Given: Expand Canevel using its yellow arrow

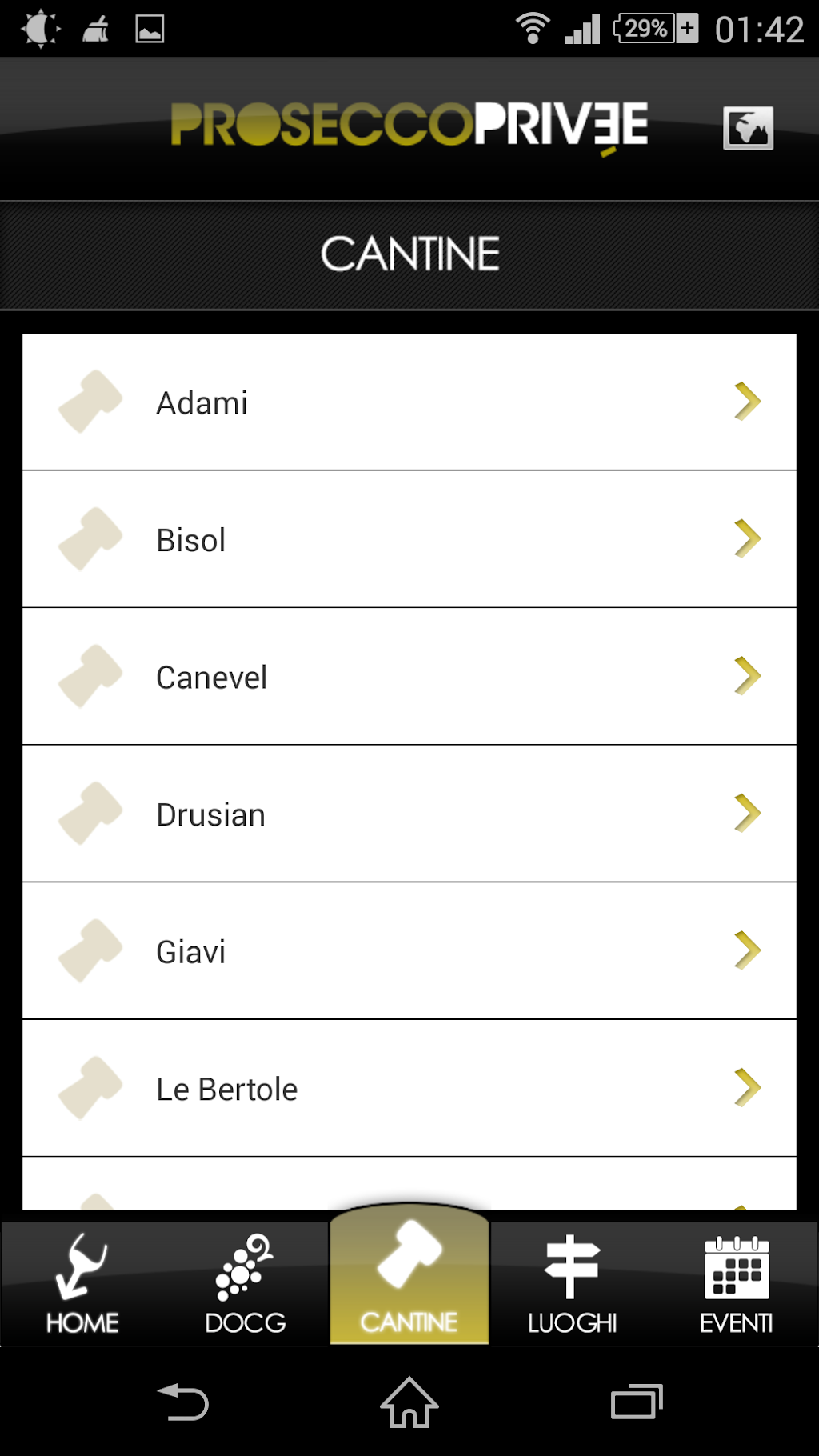Looking at the screenshot, I should 747,676.
